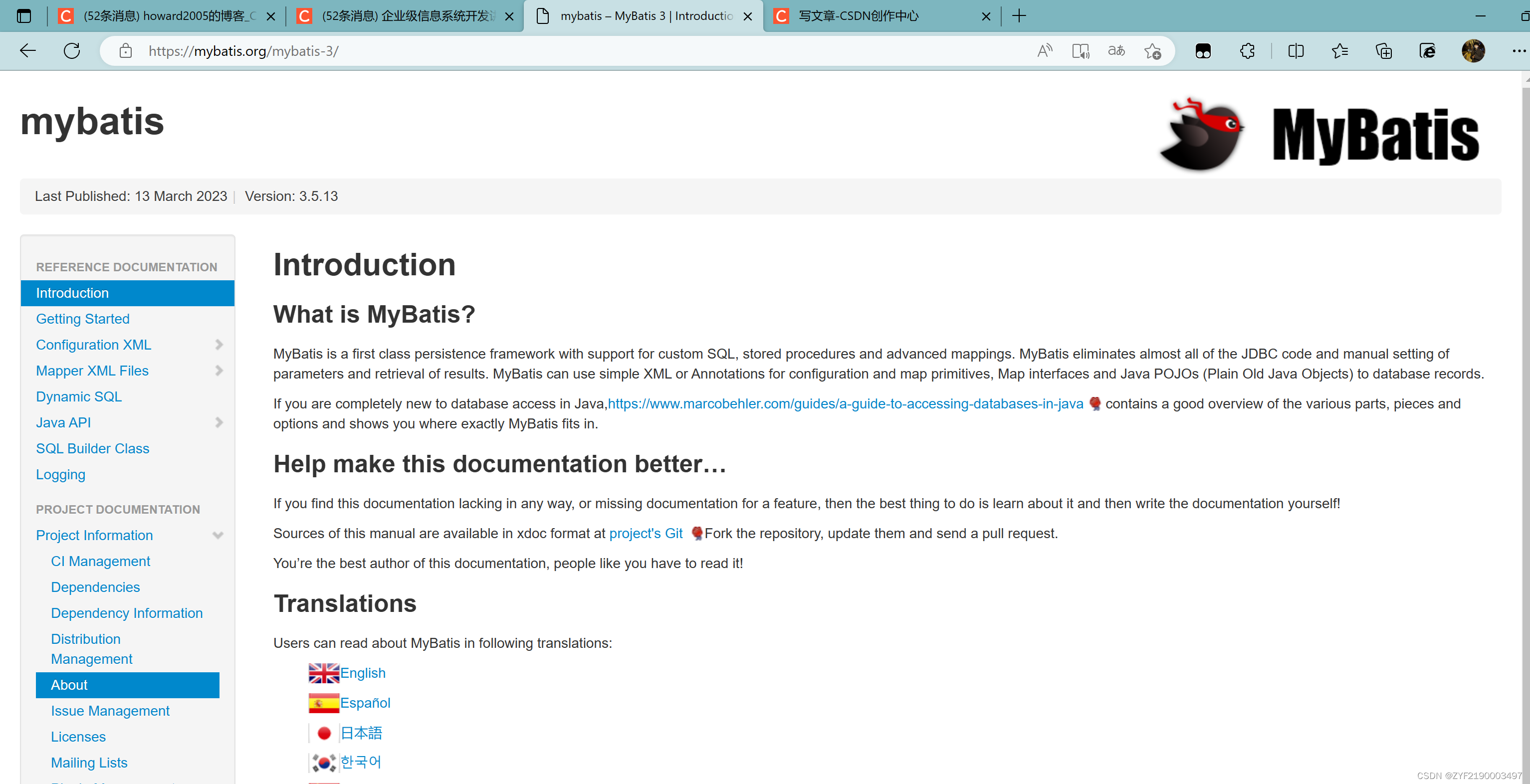The width and height of the screenshot is (1530, 784).
Task: Open the Read aloud icon
Action: (x=1044, y=51)
